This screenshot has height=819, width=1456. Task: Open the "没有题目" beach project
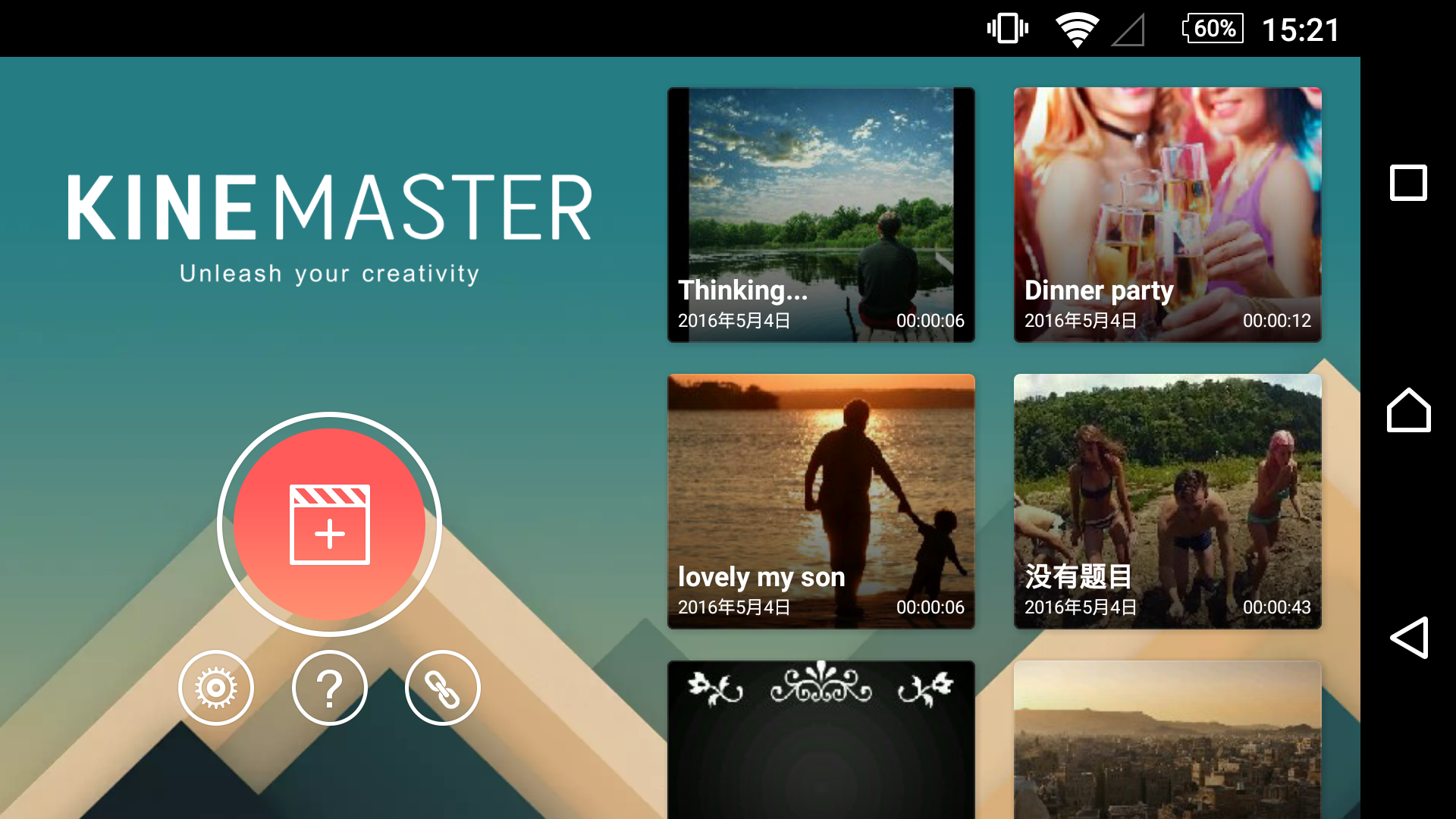1168,501
